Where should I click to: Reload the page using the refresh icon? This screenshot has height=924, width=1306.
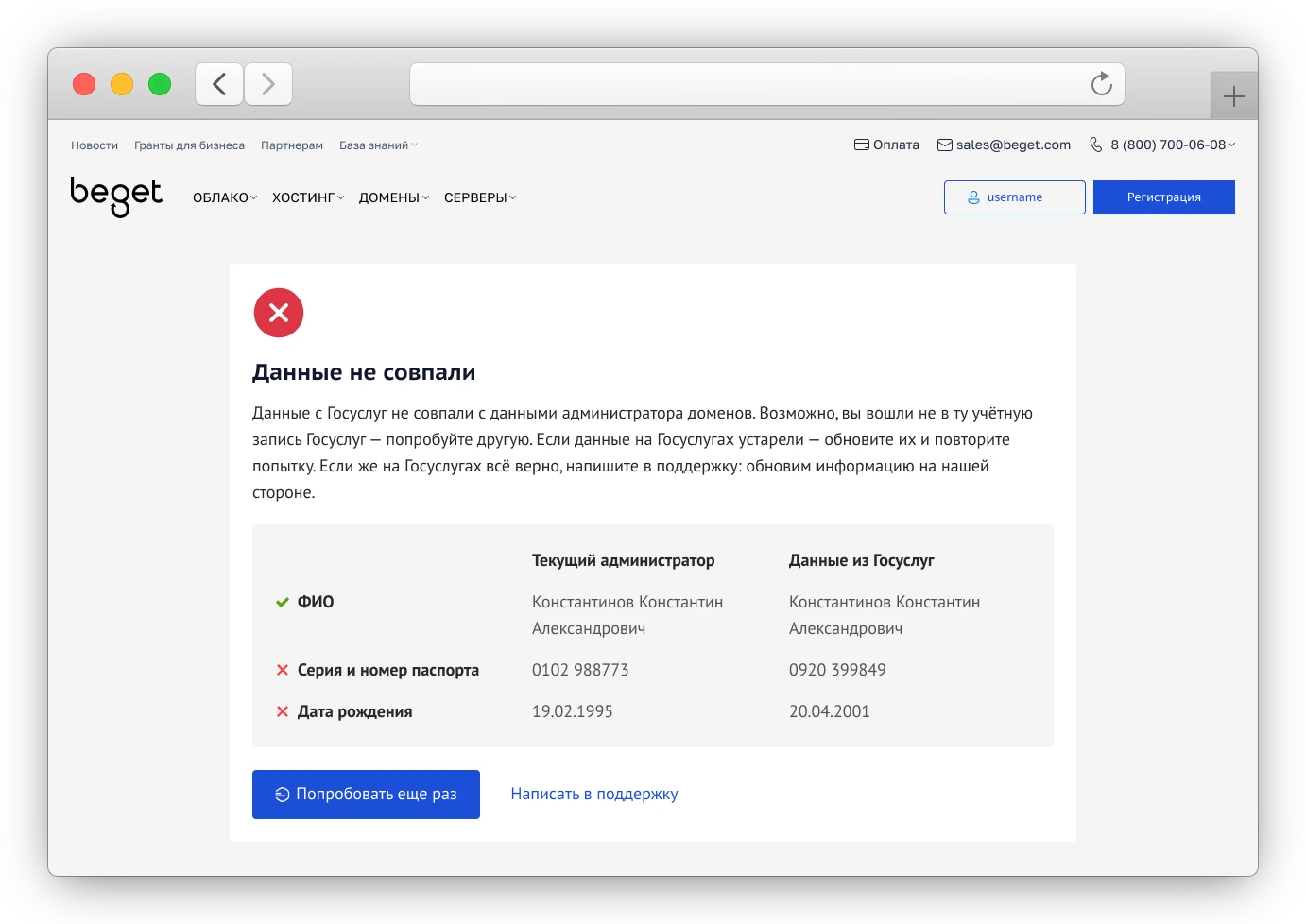(x=1102, y=84)
